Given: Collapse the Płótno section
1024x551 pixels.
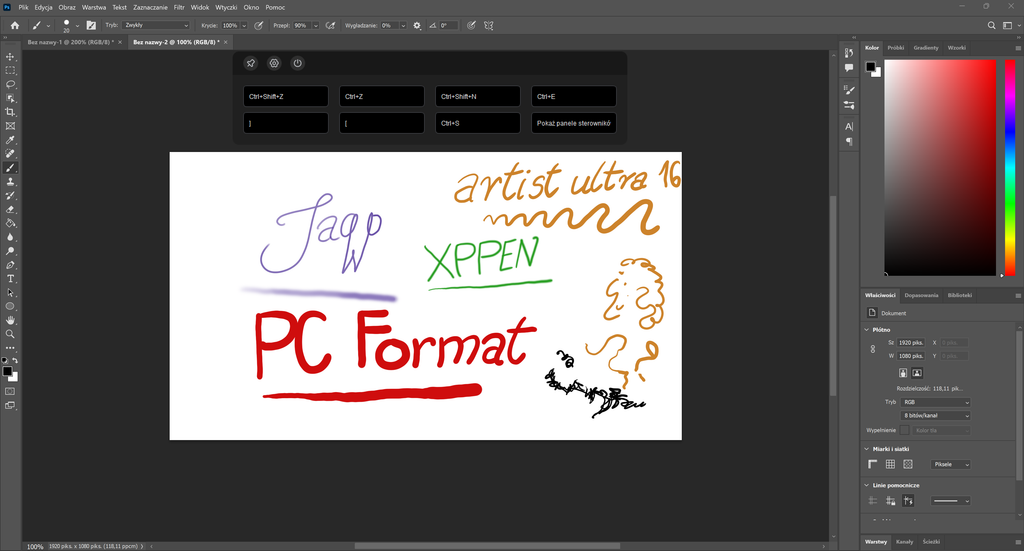Looking at the screenshot, I should click(x=867, y=330).
